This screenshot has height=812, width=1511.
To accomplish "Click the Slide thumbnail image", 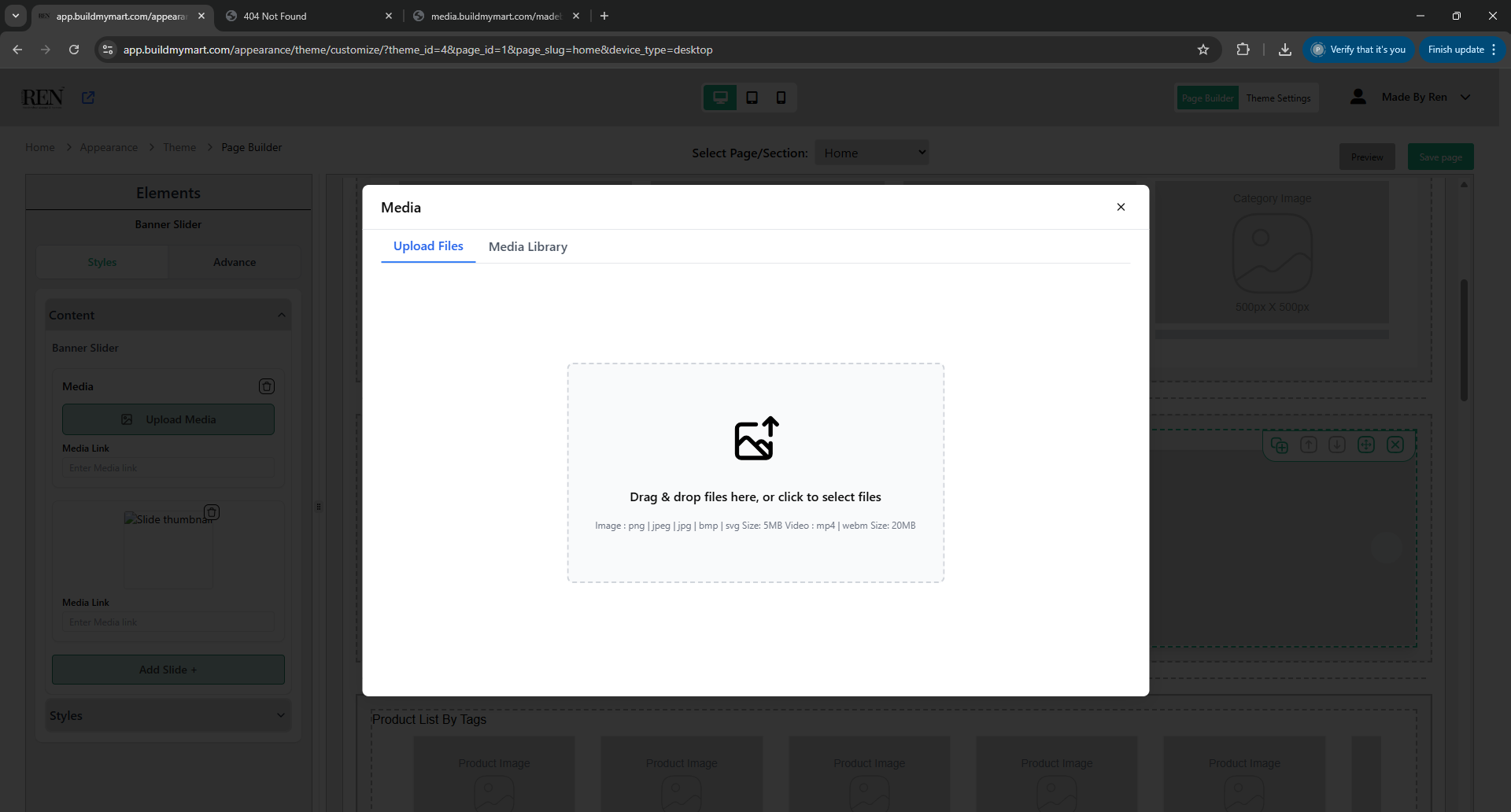I will tap(168, 549).
